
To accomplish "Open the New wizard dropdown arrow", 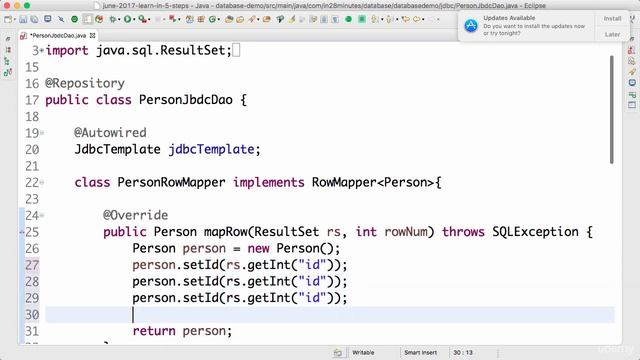I will pos(15,20).
